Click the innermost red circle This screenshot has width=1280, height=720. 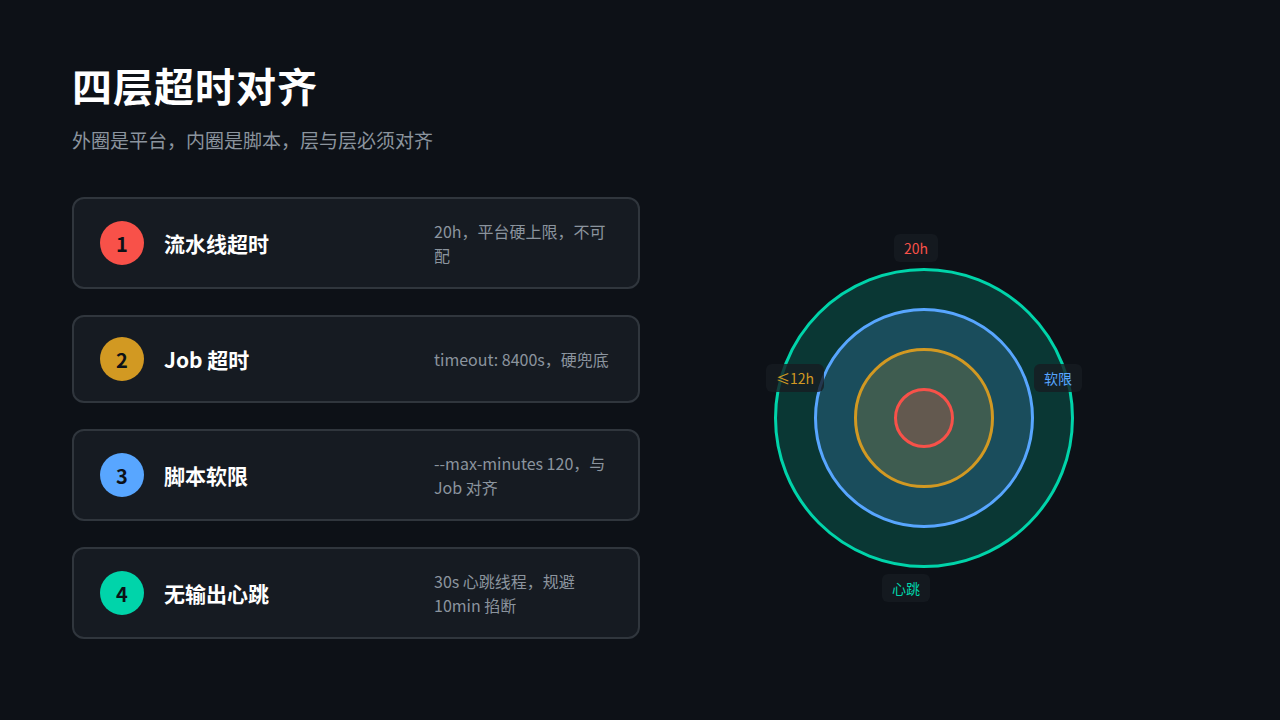(x=924, y=418)
